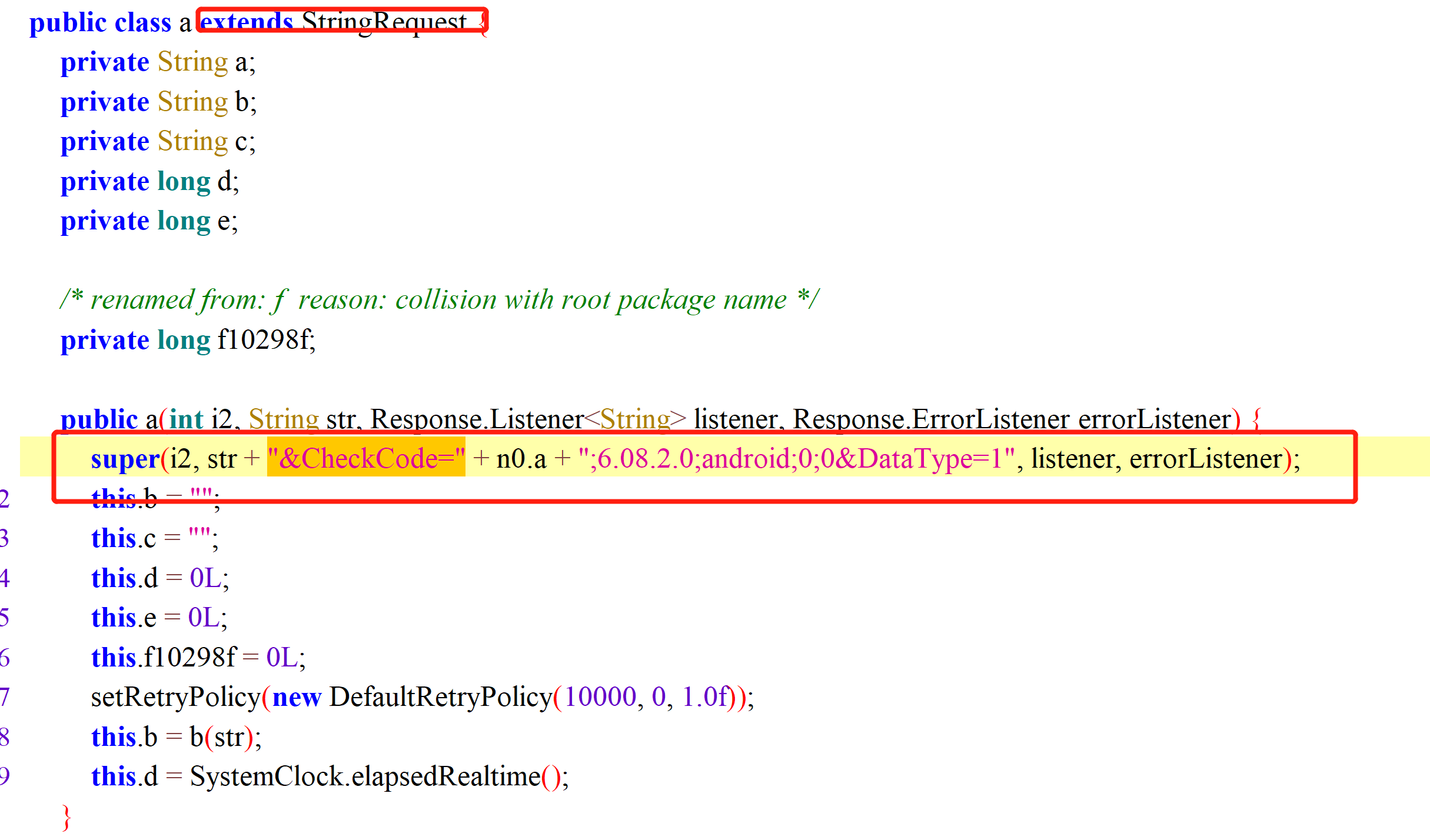Click the "super" keyword call
Image resolution: width=1430 pixels, height=840 pixels.
click(x=125, y=459)
